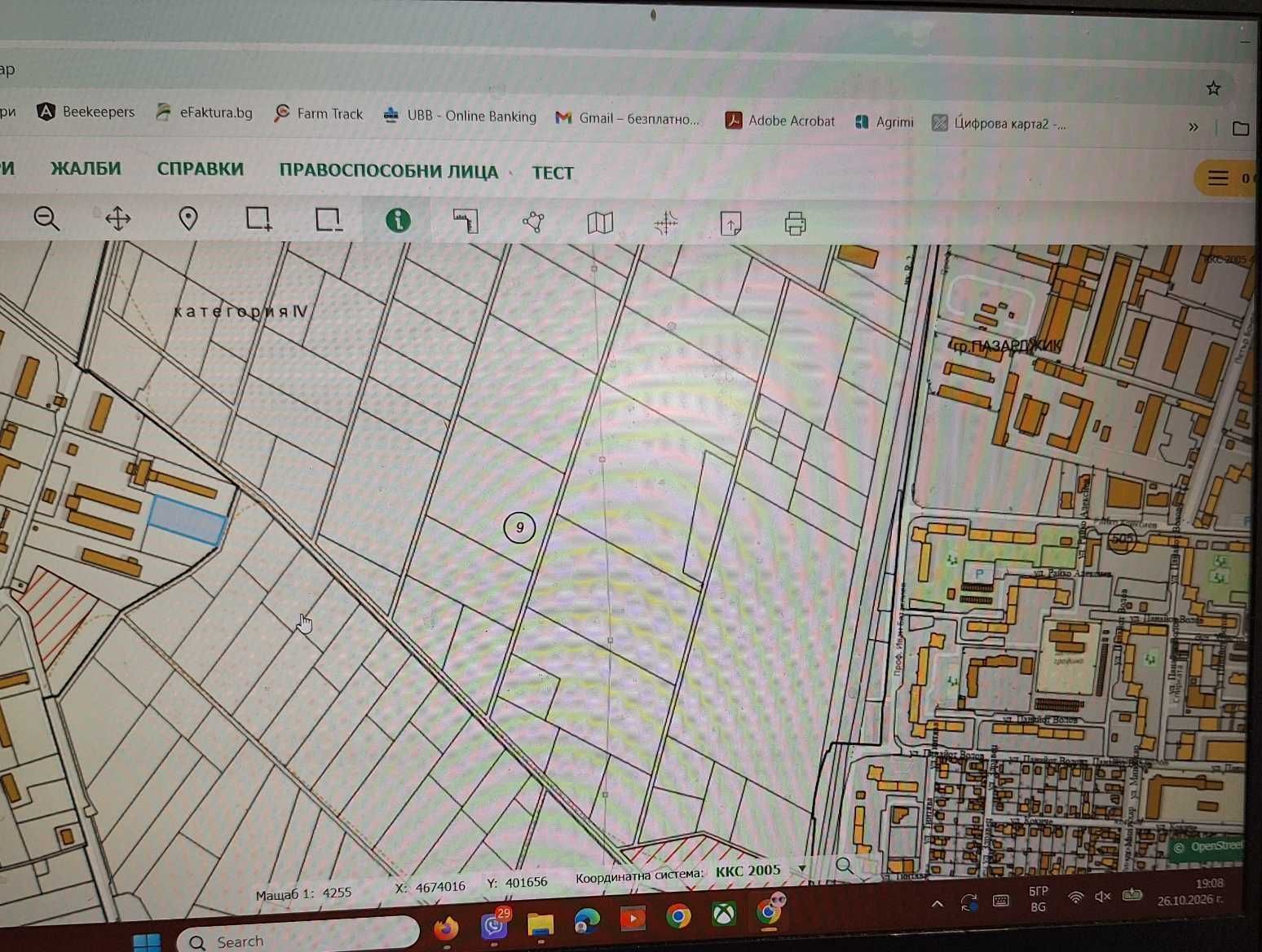Show hidden system tray icons
1262x952 pixels.
938,903
